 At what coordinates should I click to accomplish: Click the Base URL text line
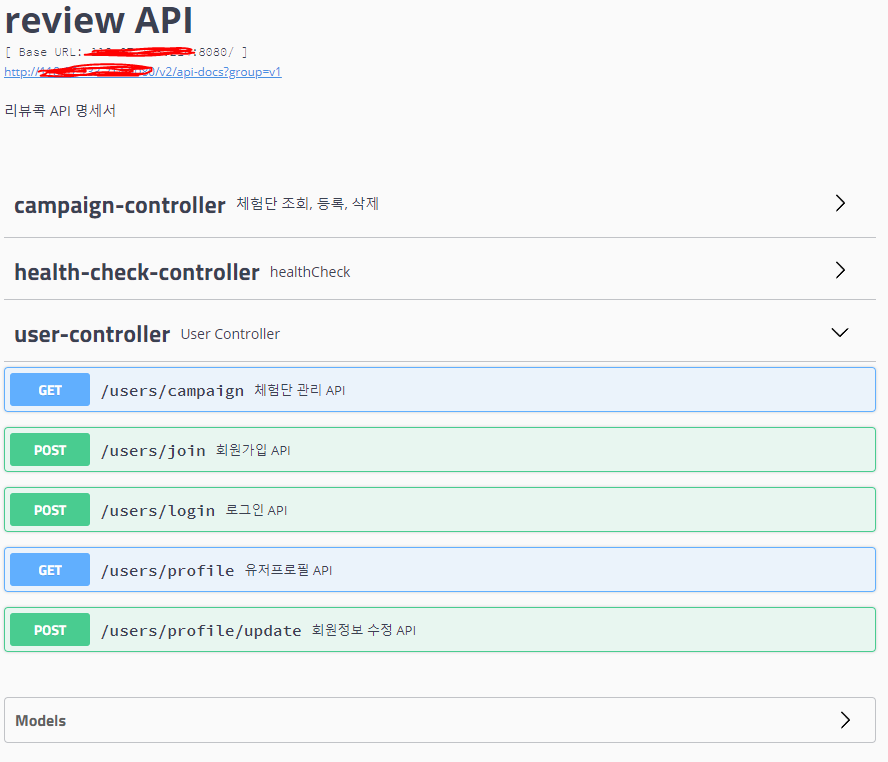tap(126, 52)
